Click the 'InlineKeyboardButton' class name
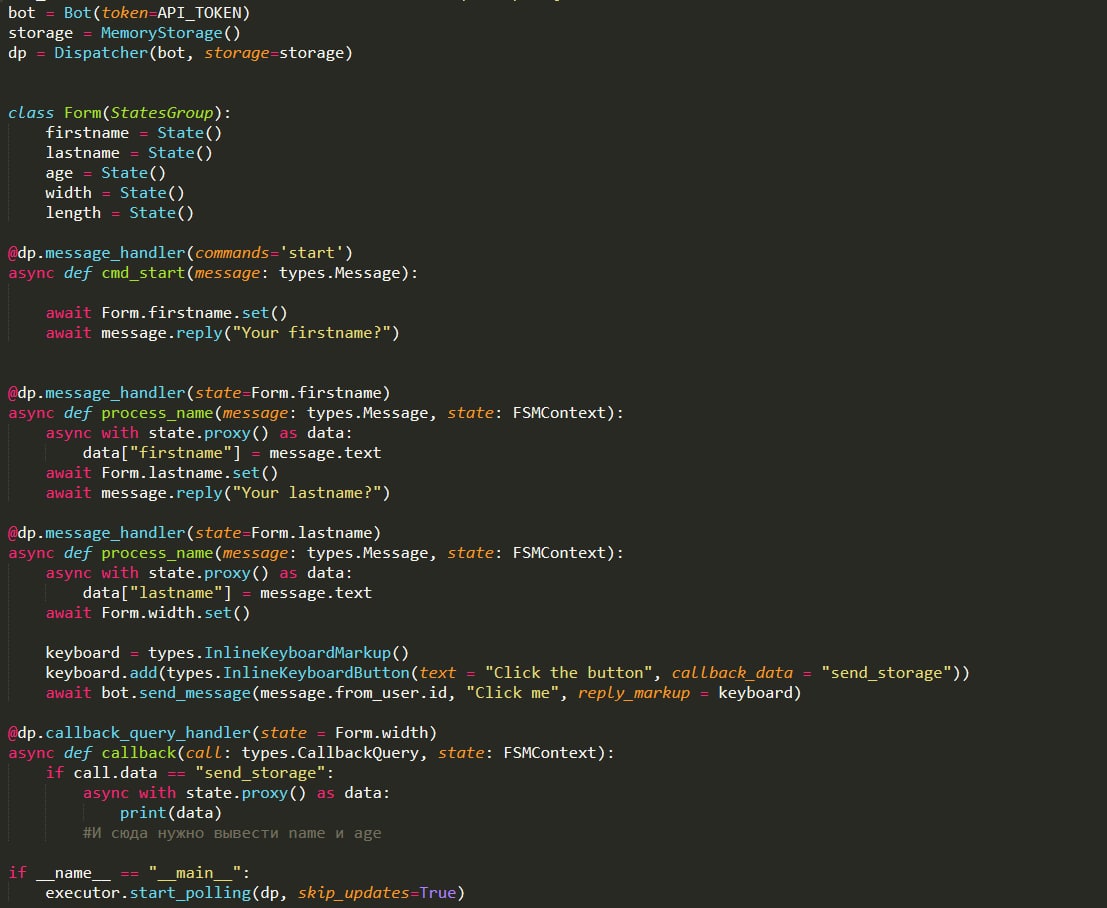 pos(316,673)
